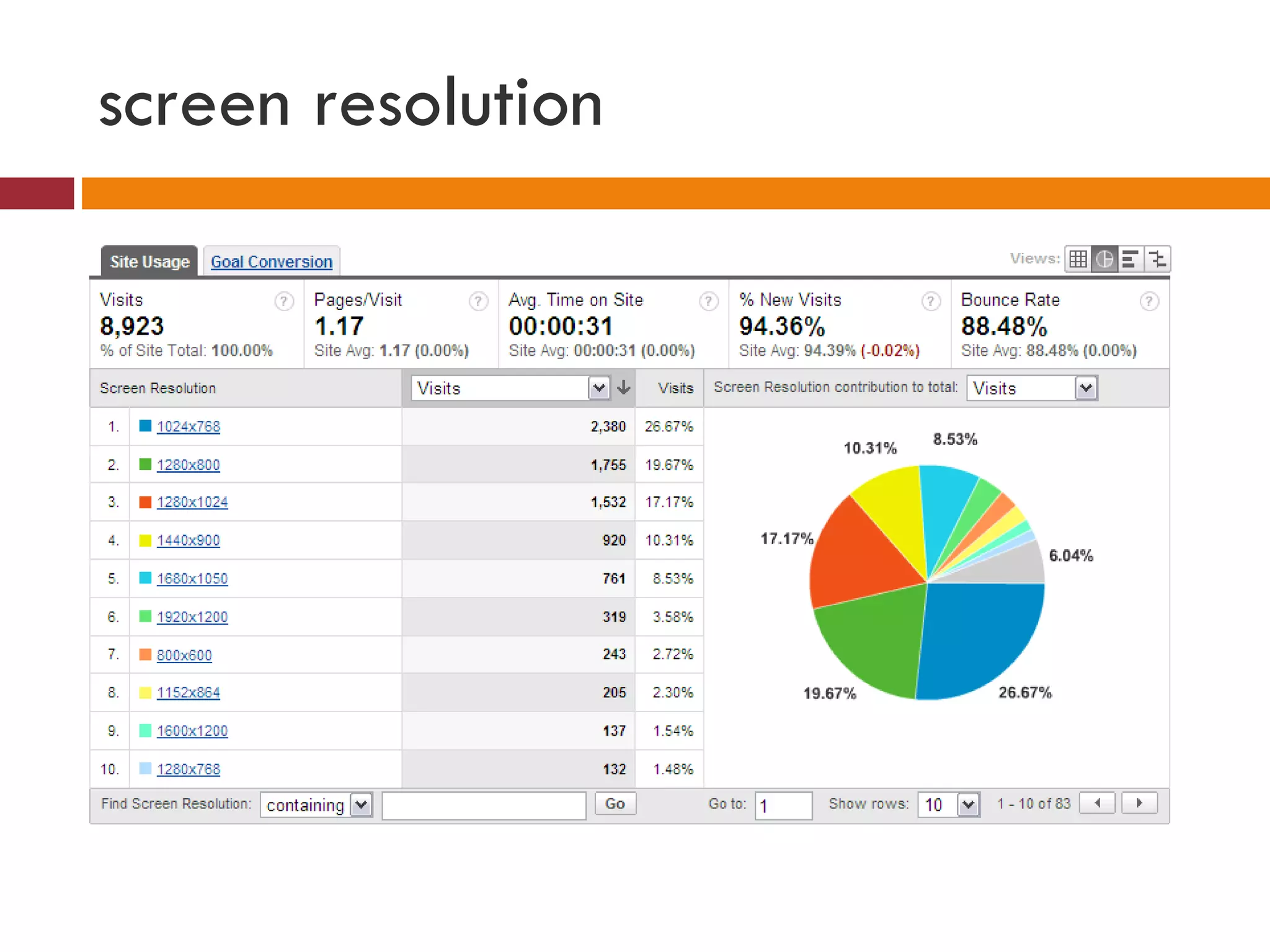Open the 1280x768 resolution link
The height and width of the screenshot is (952, 1270).
[189, 769]
